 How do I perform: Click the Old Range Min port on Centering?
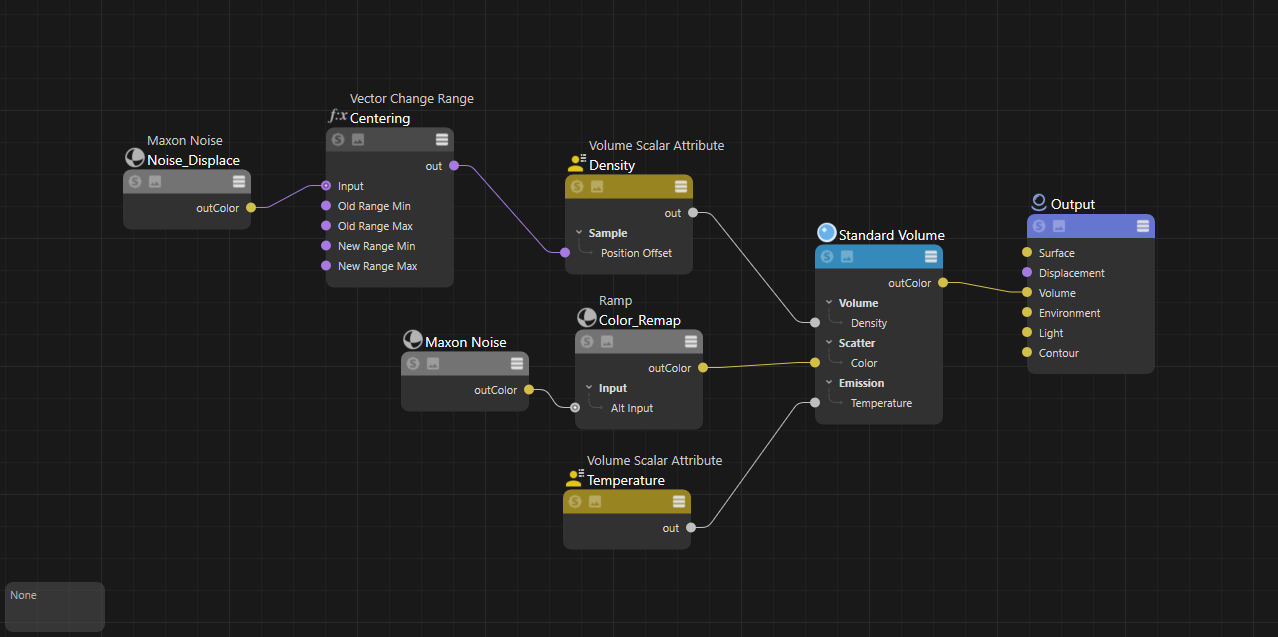326,206
